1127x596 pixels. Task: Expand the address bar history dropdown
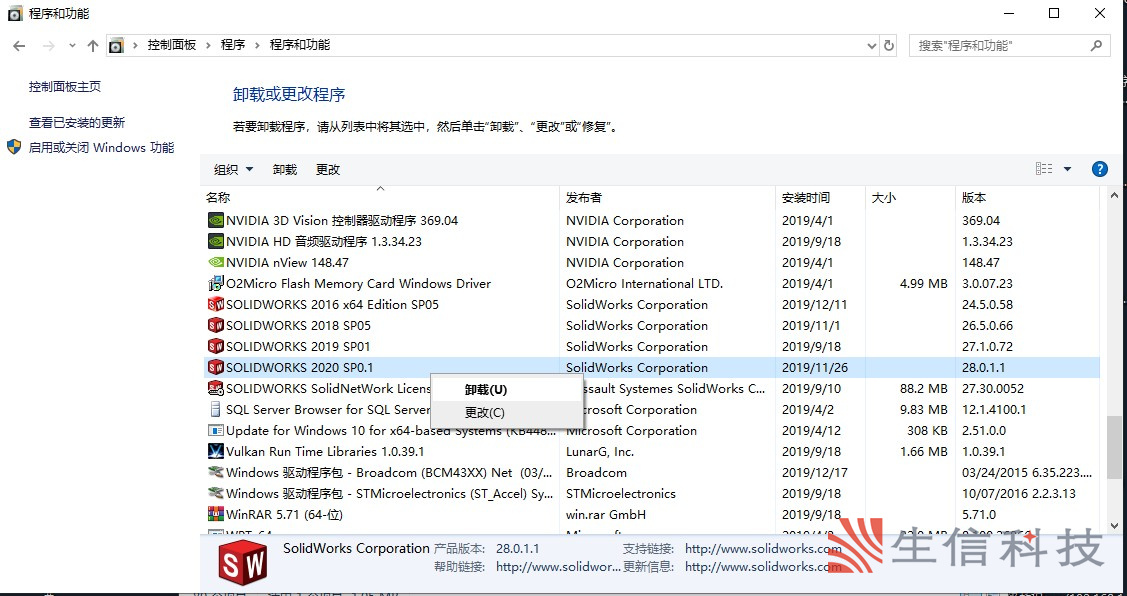pos(872,45)
